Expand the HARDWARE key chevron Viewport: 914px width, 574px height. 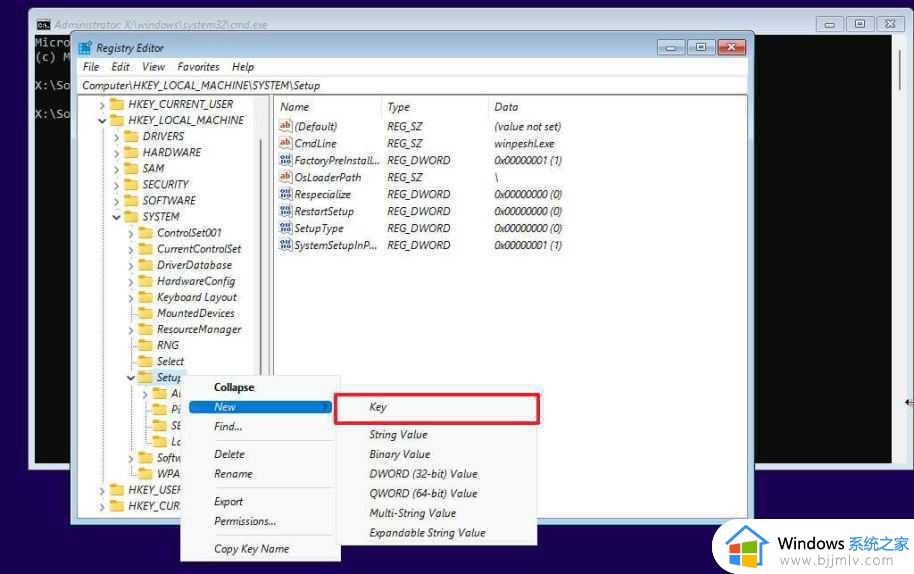tap(116, 153)
